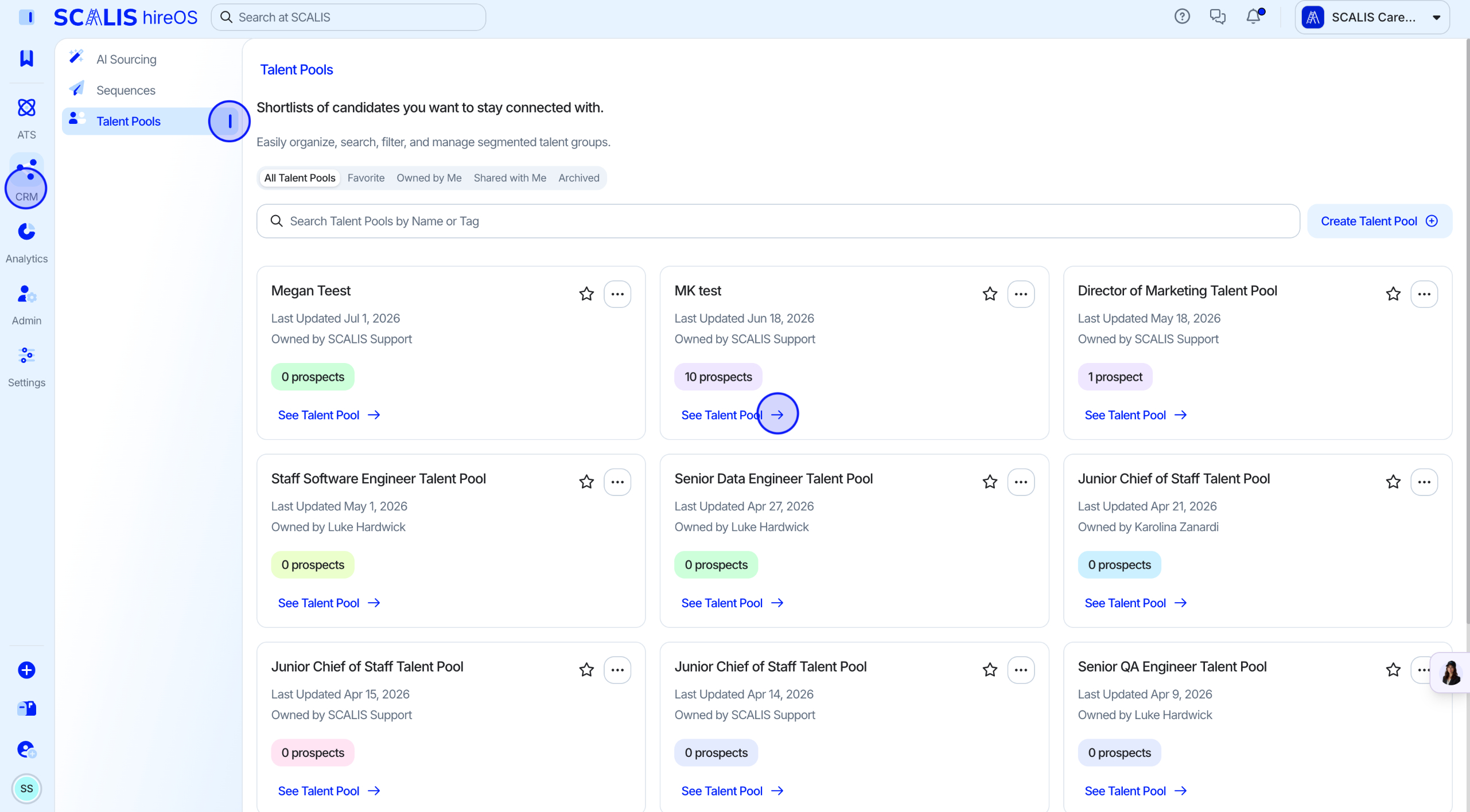Open See Talent Pool for Director of Marketing
Screen dimensions: 1470x812
[x=1135, y=415]
